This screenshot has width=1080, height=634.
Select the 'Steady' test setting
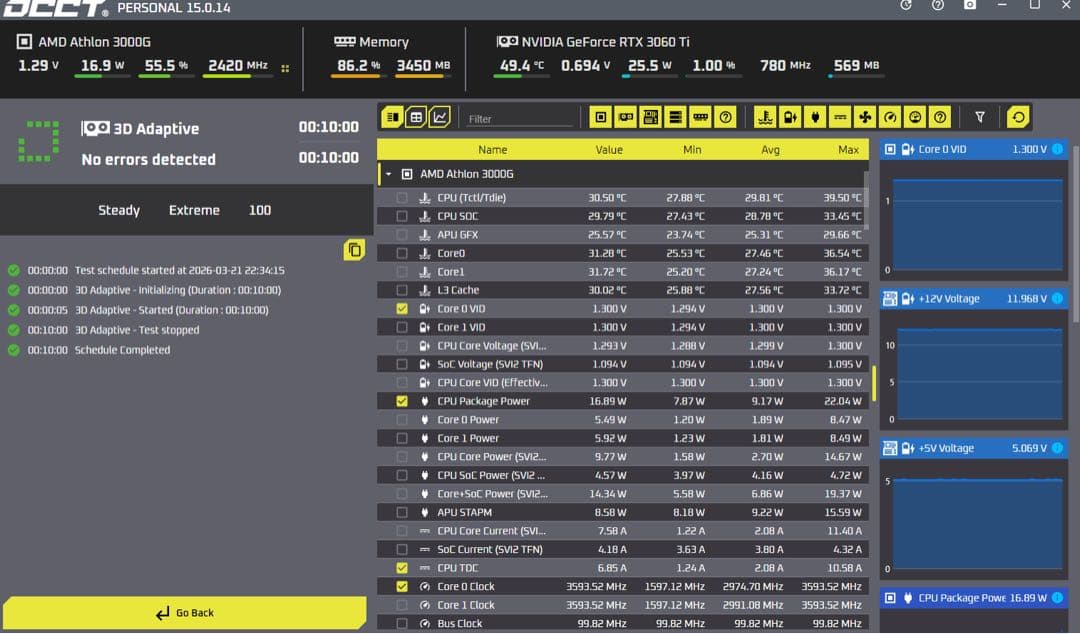tap(118, 210)
